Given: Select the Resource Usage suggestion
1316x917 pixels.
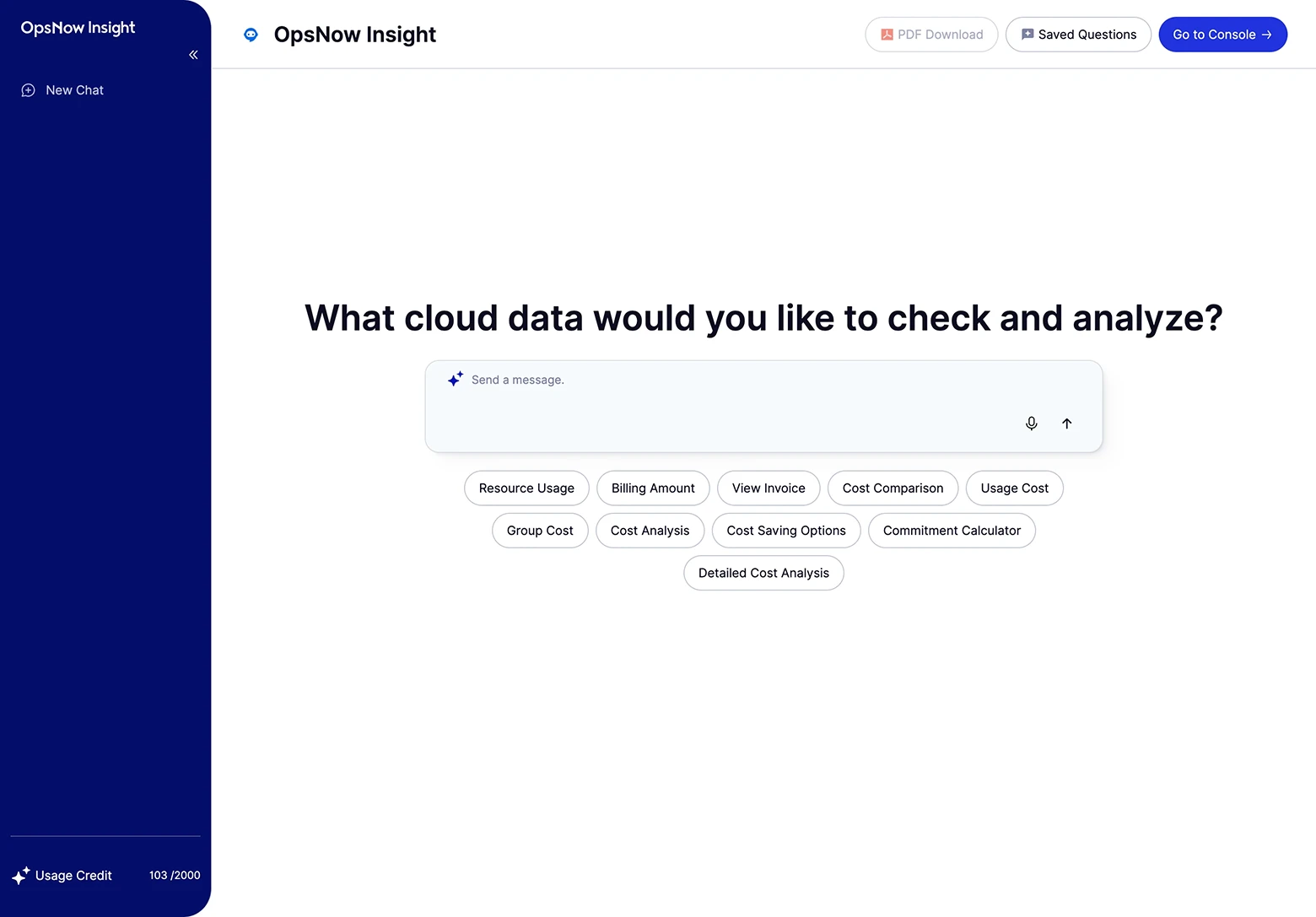Looking at the screenshot, I should click(526, 488).
